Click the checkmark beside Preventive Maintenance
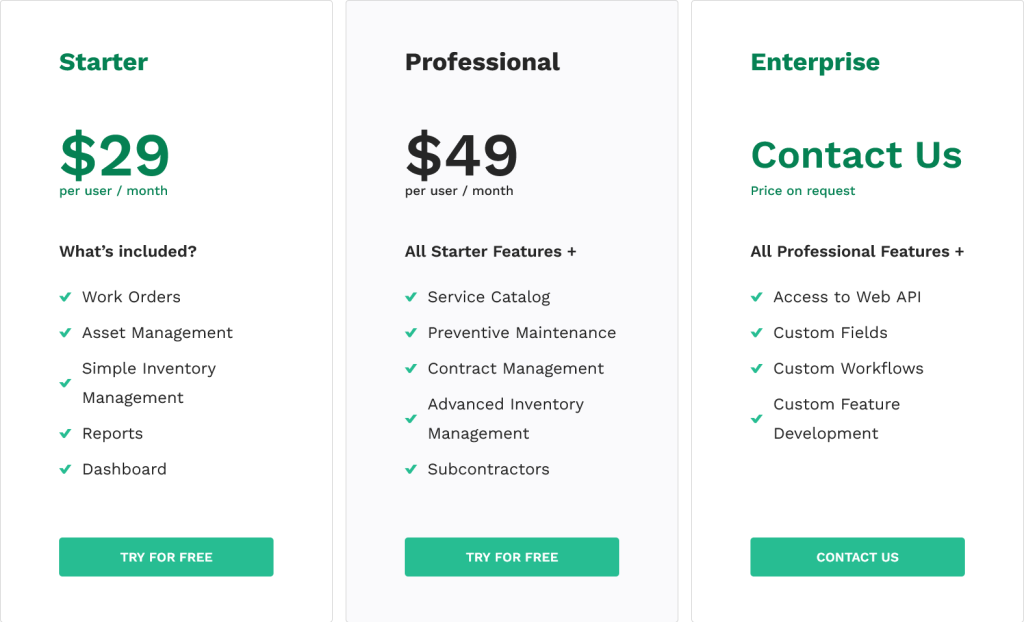The width and height of the screenshot is (1024, 622). [411, 333]
